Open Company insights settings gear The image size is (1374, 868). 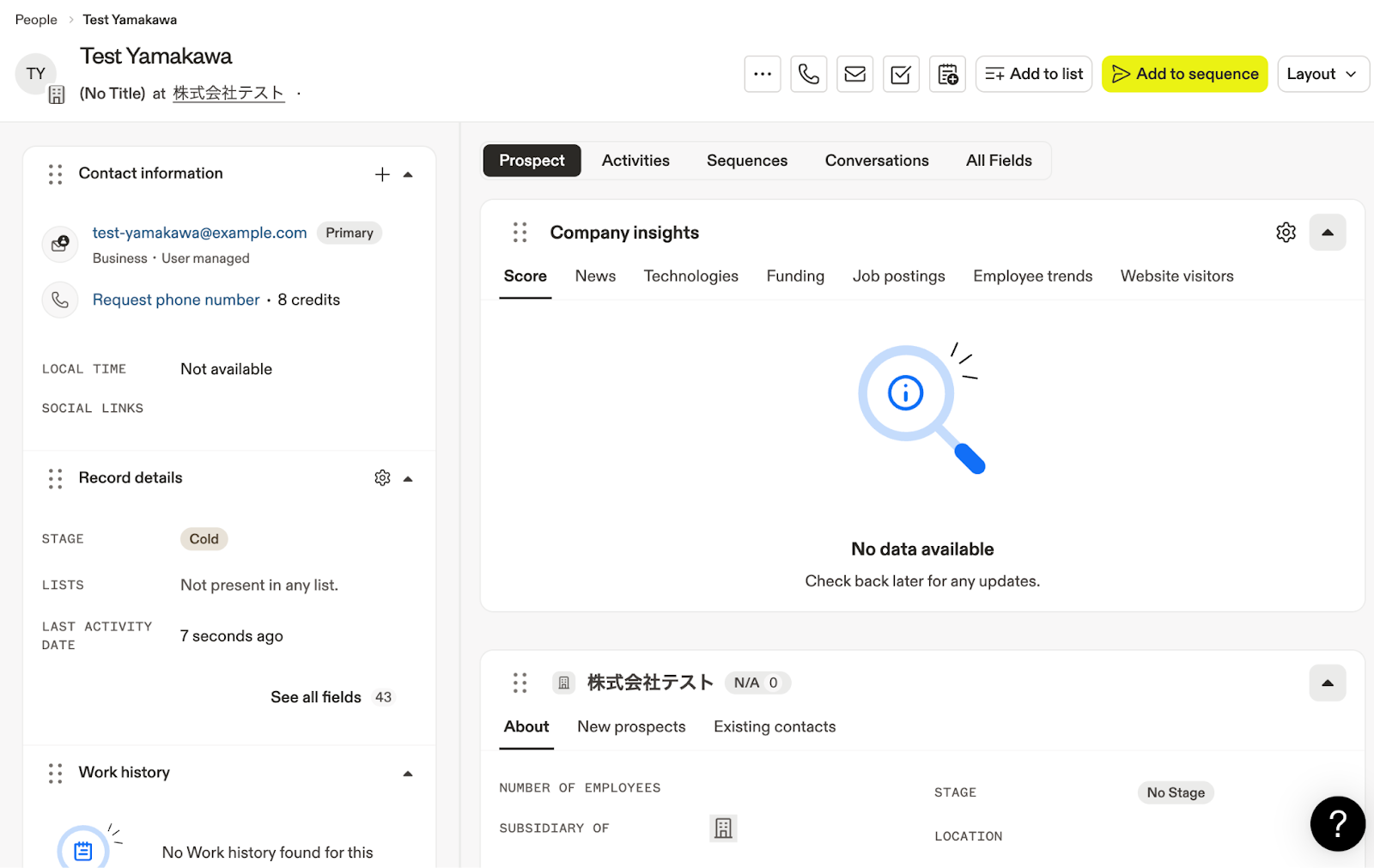click(1286, 233)
